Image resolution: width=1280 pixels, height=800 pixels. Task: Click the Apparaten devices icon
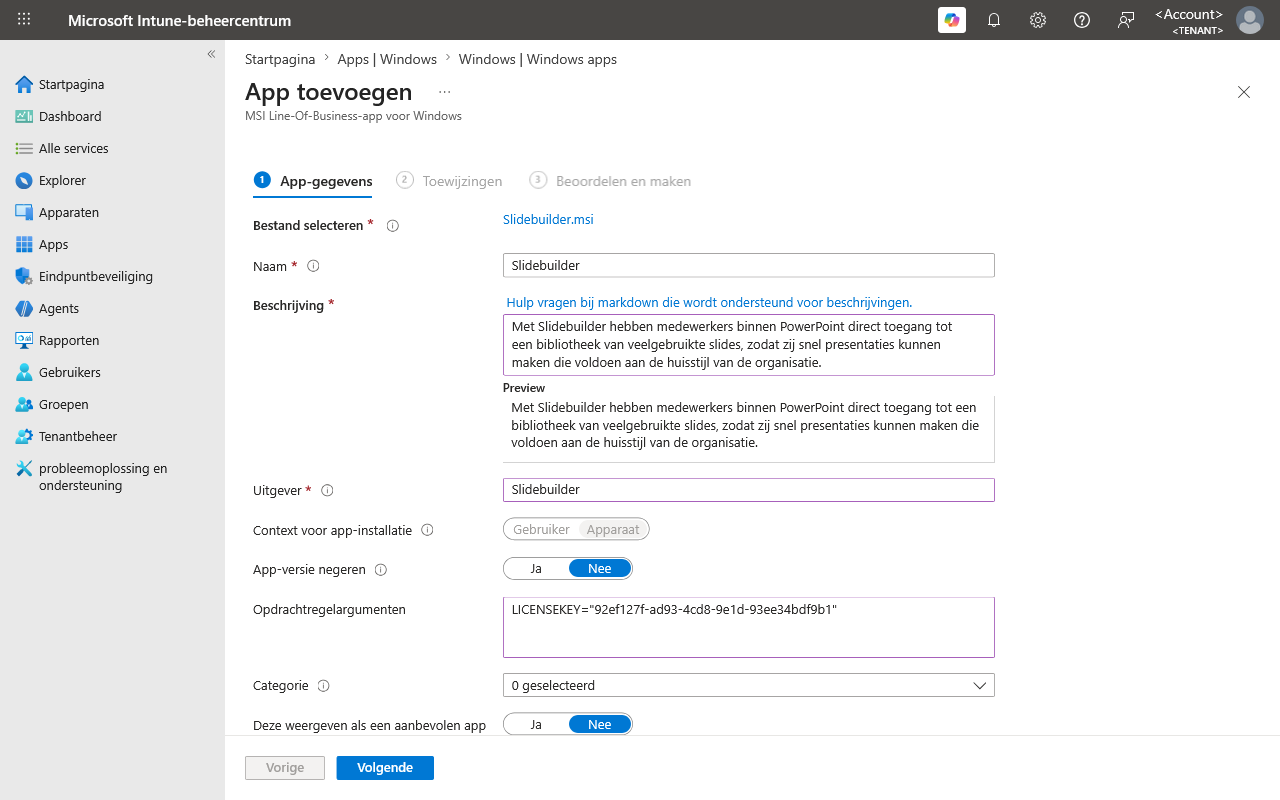coord(24,212)
